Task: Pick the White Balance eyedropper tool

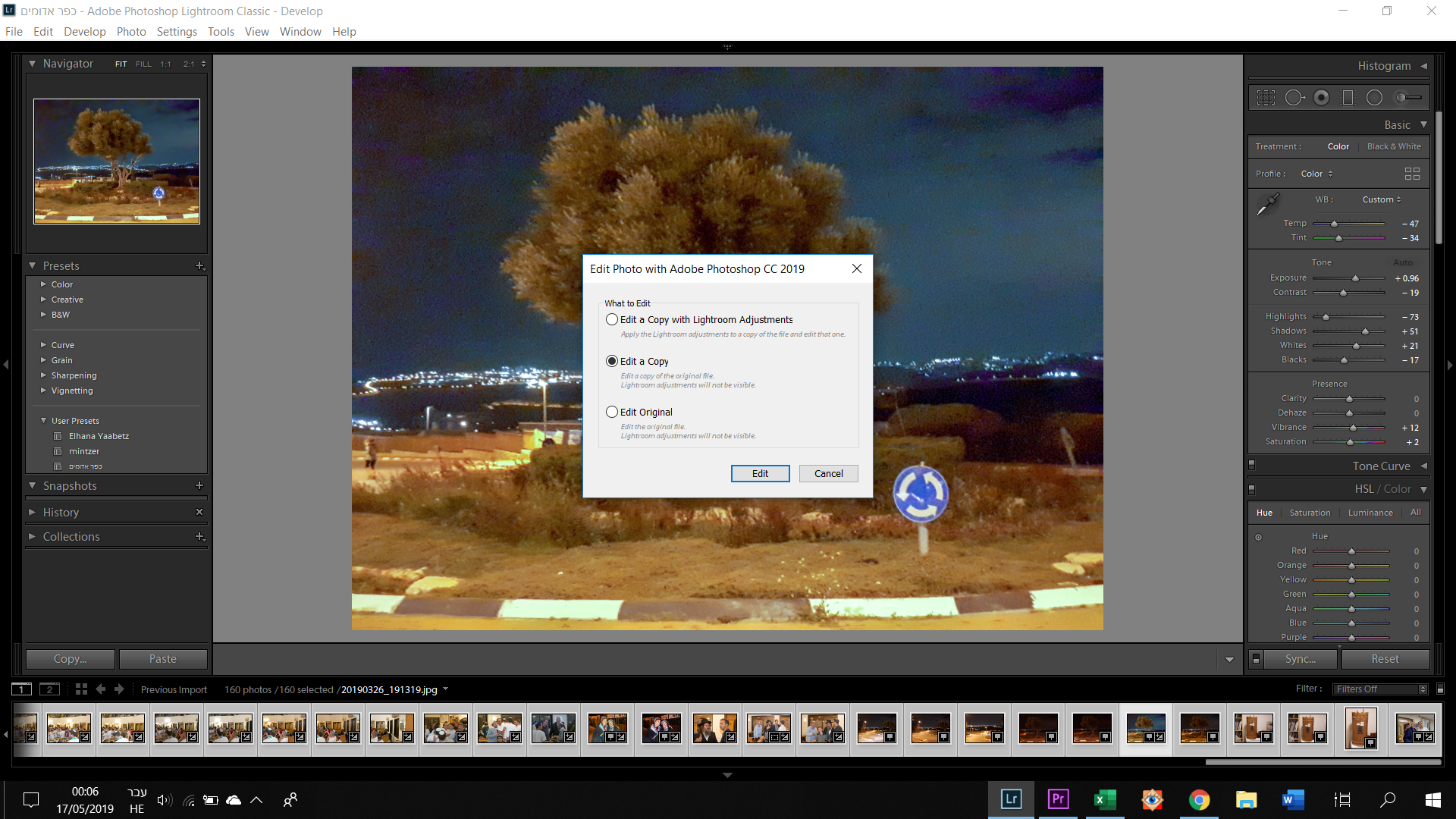Action: point(1267,204)
